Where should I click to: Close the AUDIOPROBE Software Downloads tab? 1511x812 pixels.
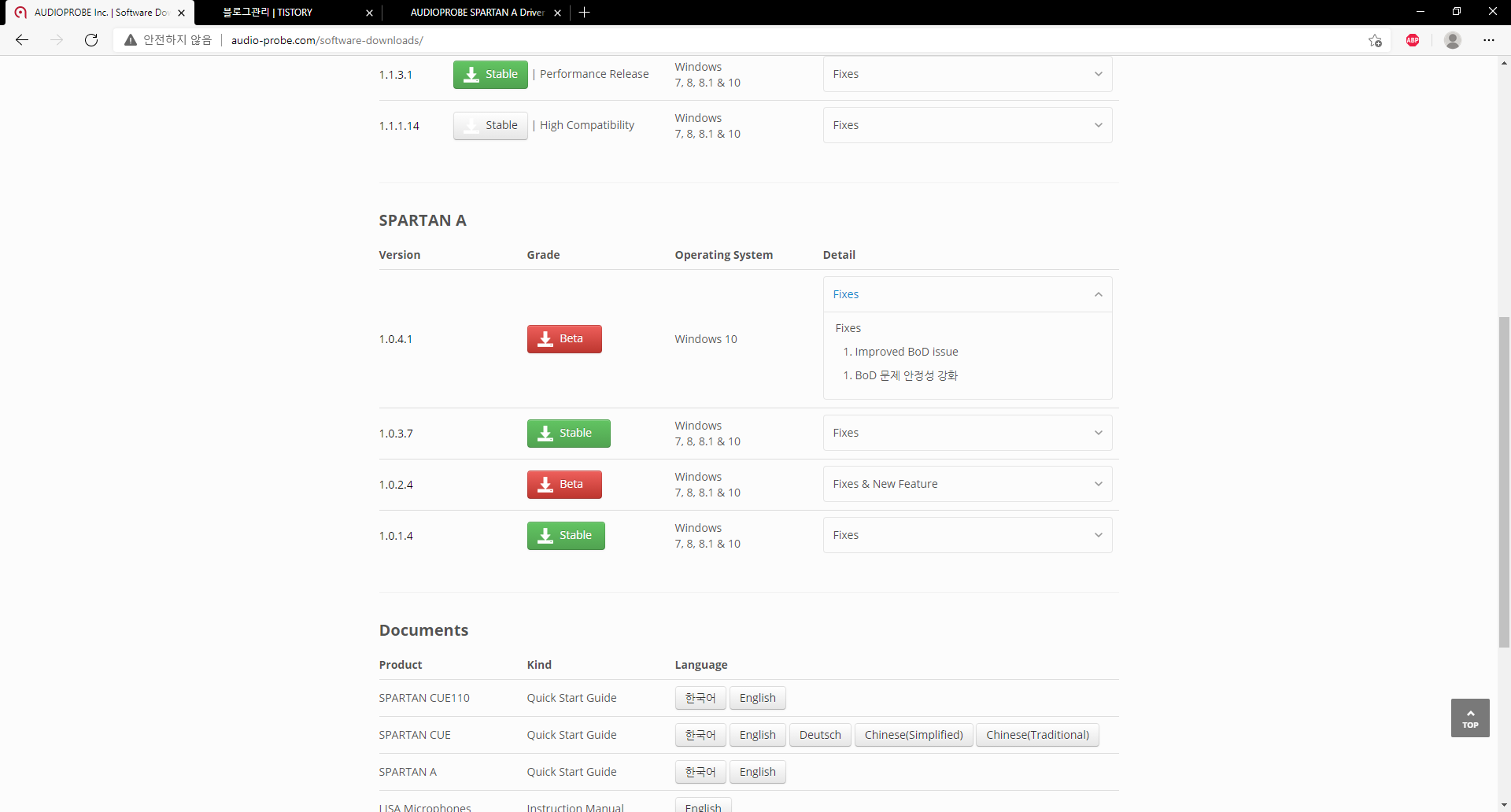[x=182, y=13]
